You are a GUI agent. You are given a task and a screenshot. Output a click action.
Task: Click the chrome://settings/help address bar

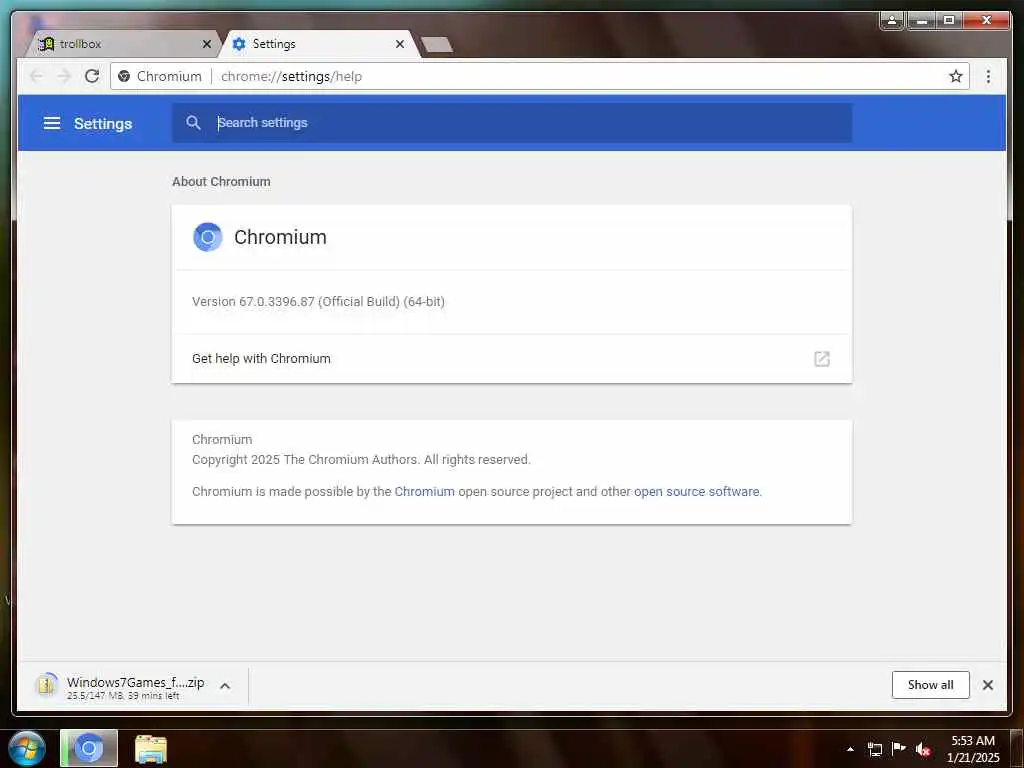(x=539, y=76)
